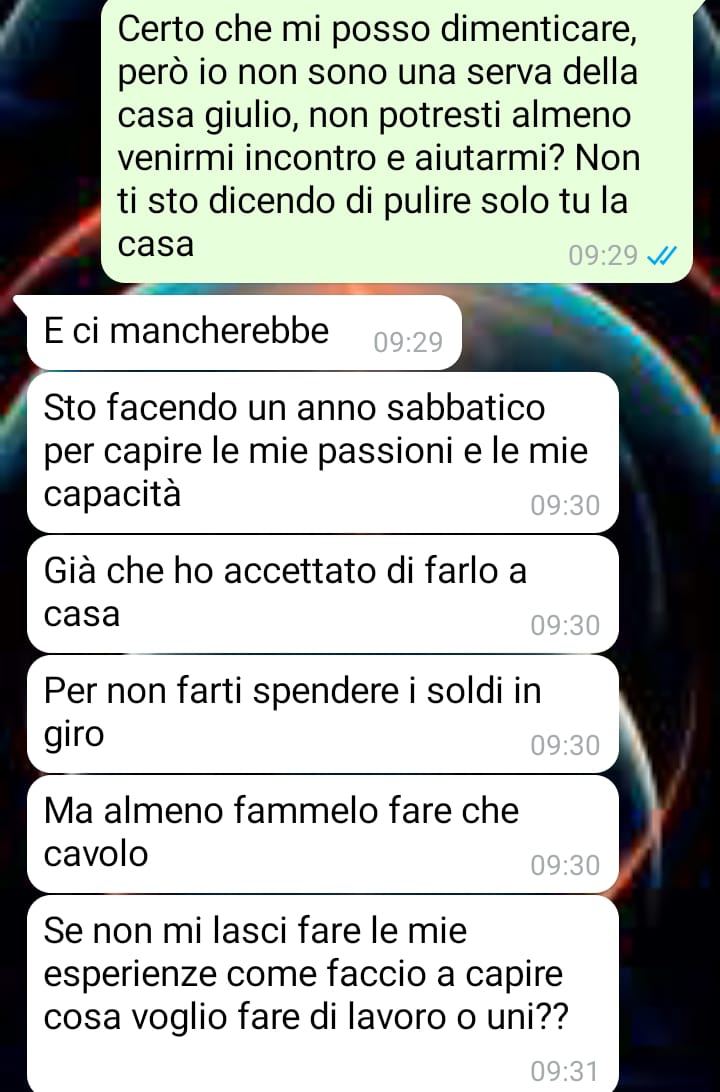Select the 'anno sabbatico' message bubble

coord(322,453)
